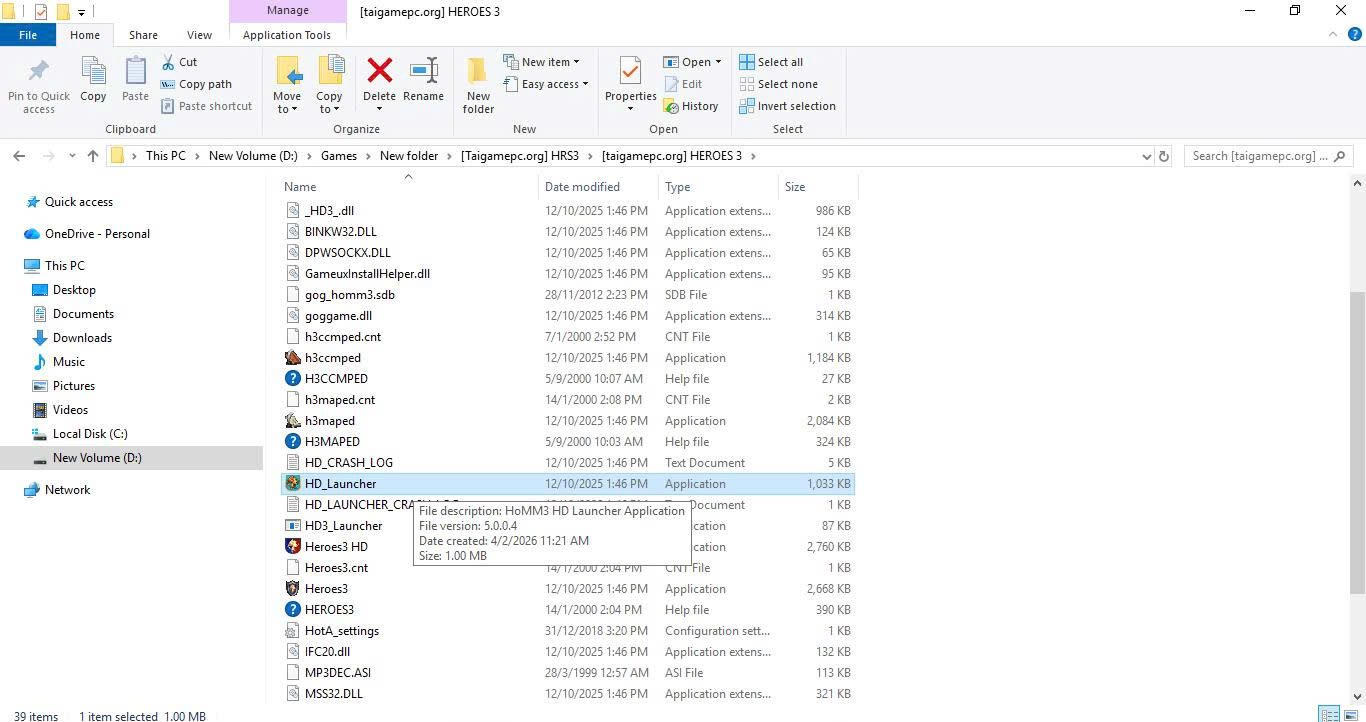Click the search box for this folder

(x=1260, y=156)
